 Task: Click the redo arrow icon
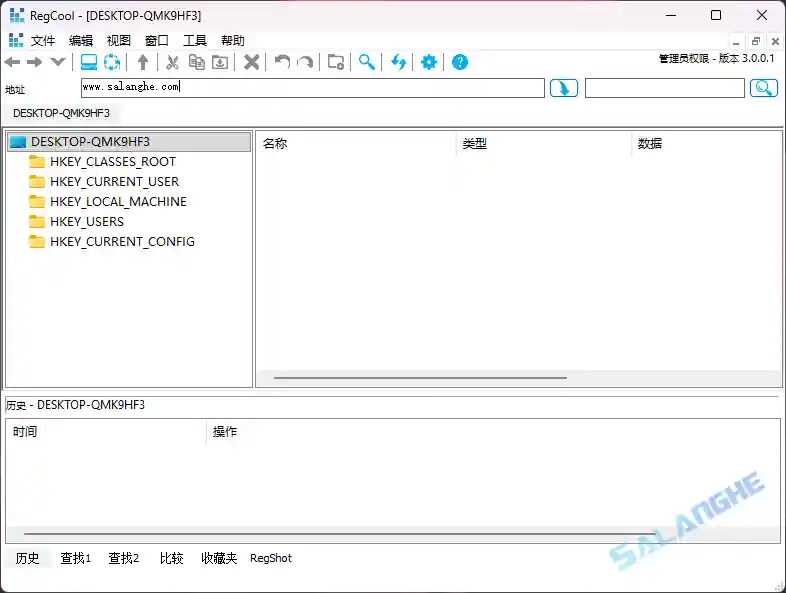pyautogui.click(x=305, y=62)
